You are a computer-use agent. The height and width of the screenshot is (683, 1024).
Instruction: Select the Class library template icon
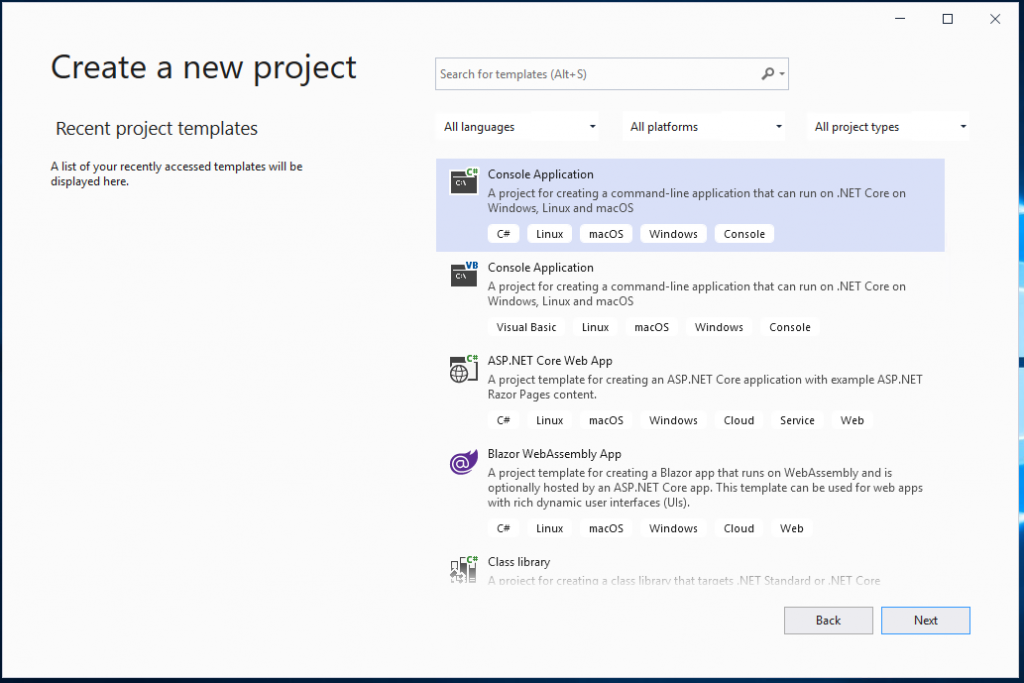pyautogui.click(x=464, y=569)
